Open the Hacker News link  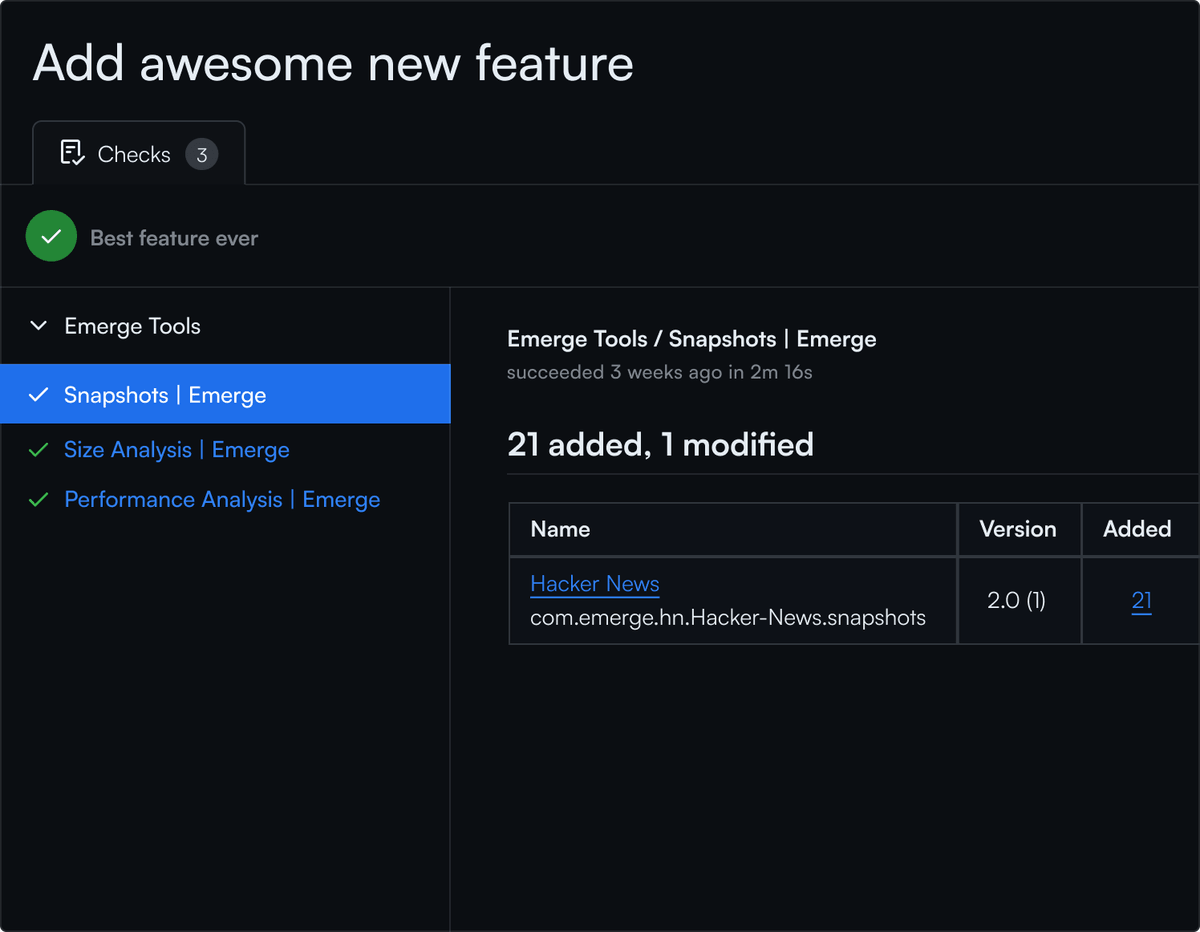click(594, 584)
